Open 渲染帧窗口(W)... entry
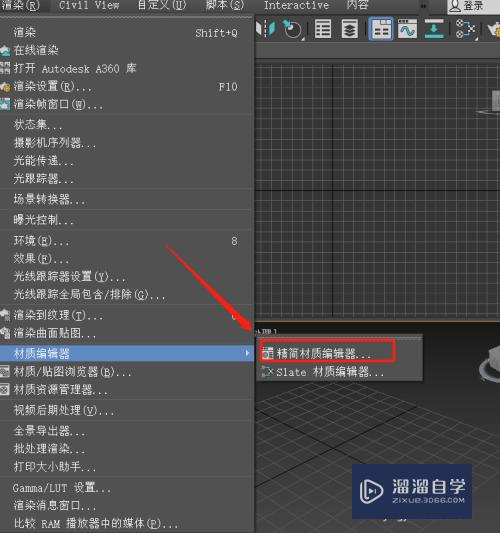Image resolution: width=500 pixels, height=533 pixels. pyautogui.click(x=126, y=105)
